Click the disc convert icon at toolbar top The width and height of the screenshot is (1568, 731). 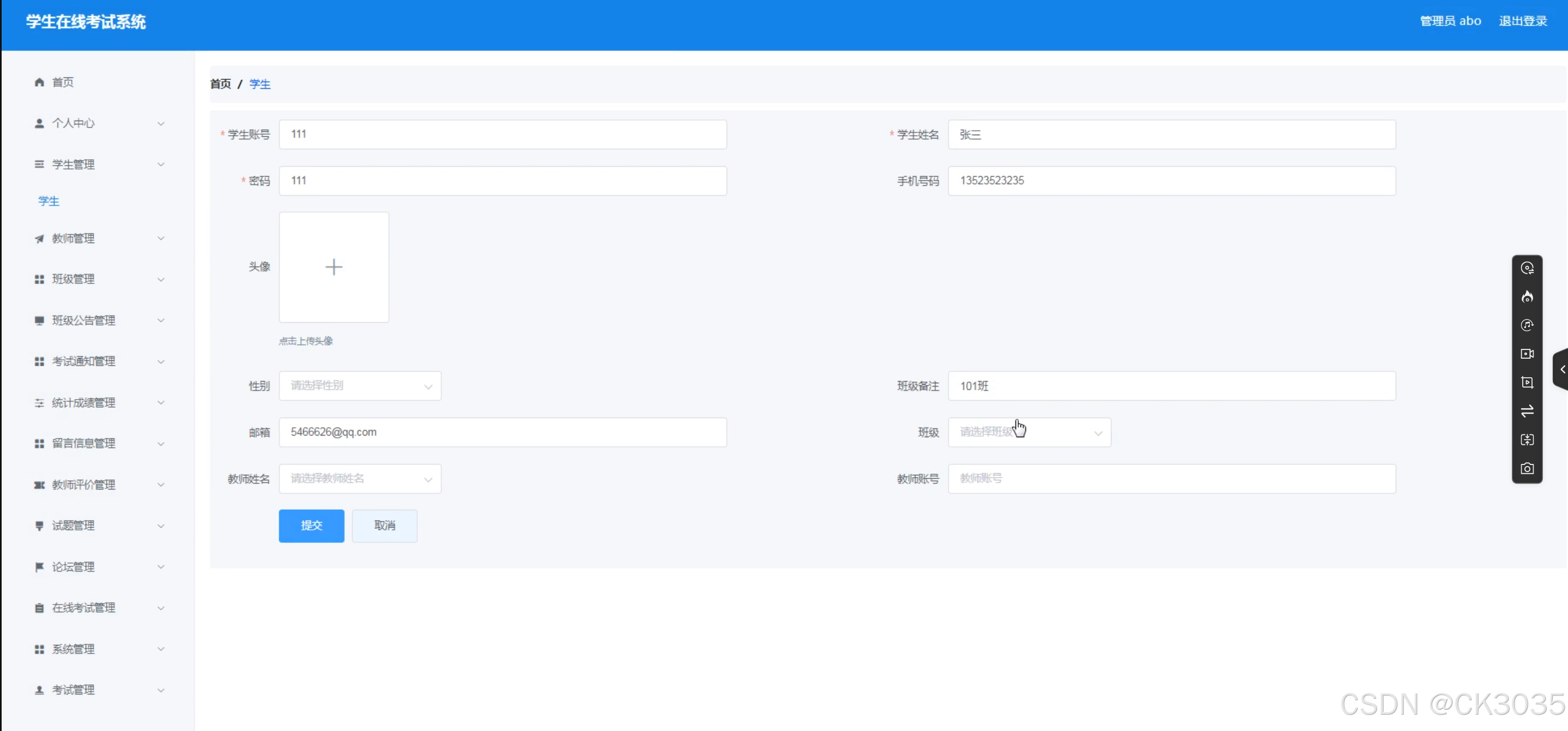point(1527,268)
